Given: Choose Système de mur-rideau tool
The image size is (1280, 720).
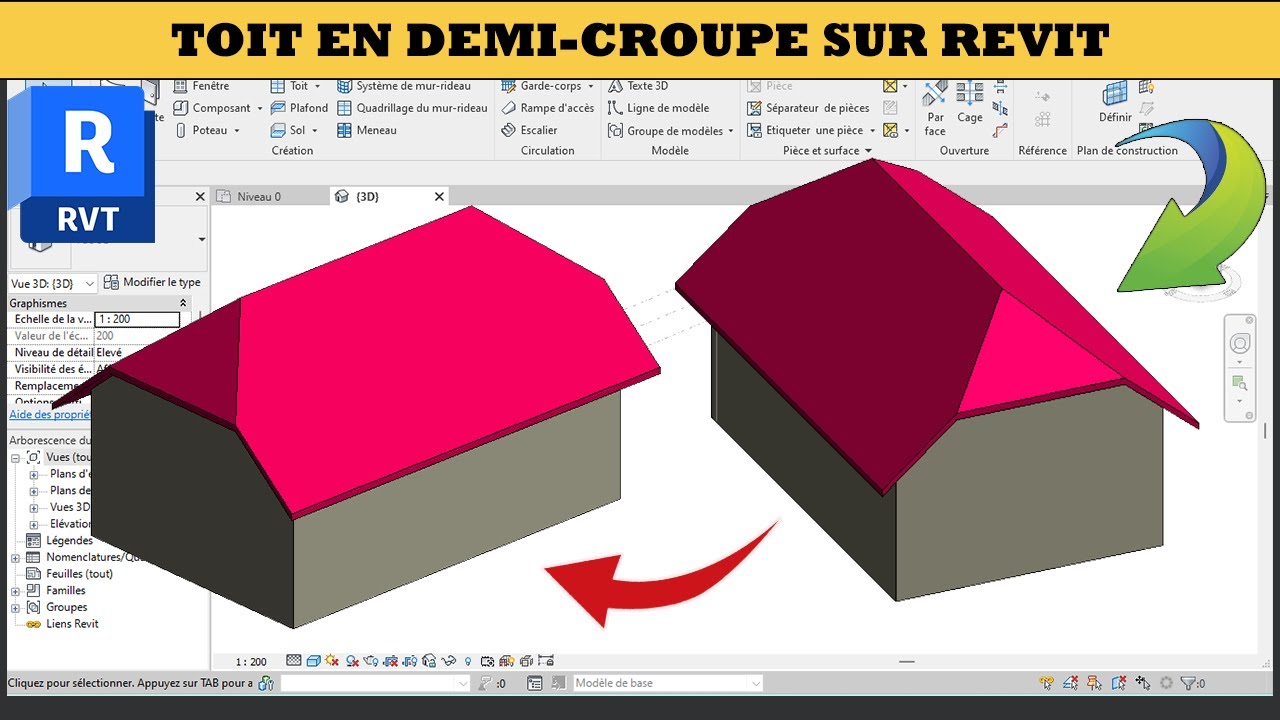Looking at the screenshot, I should (404, 86).
